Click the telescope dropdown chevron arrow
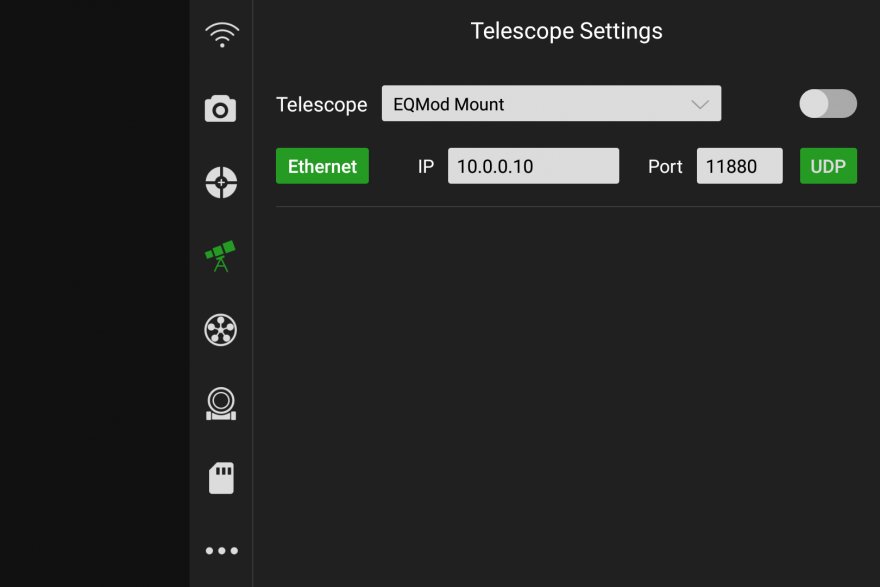The width and height of the screenshot is (880, 587). click(x=700, y=104)
